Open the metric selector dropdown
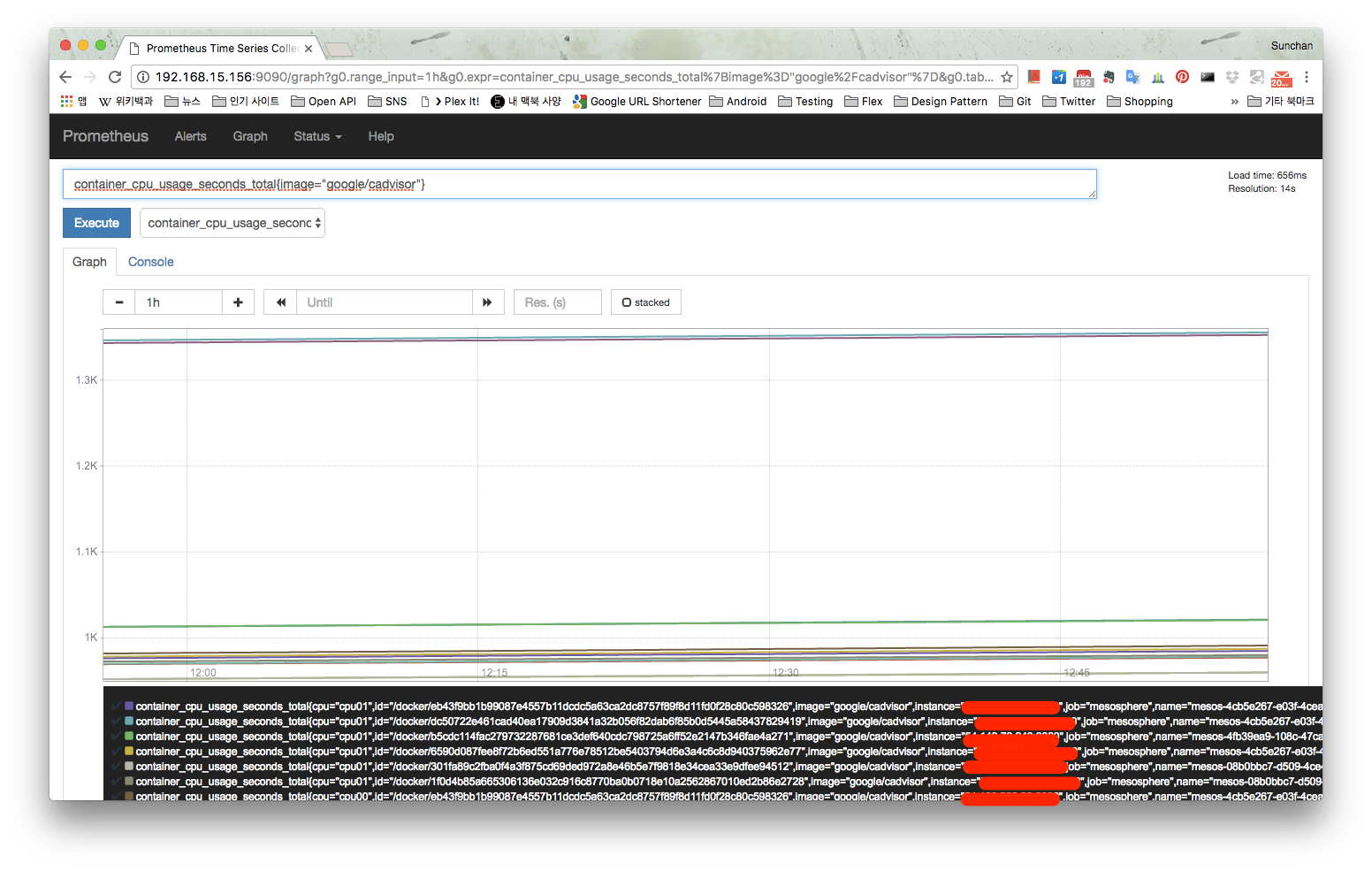This screenshot has width=1372, height=871. 232,223
